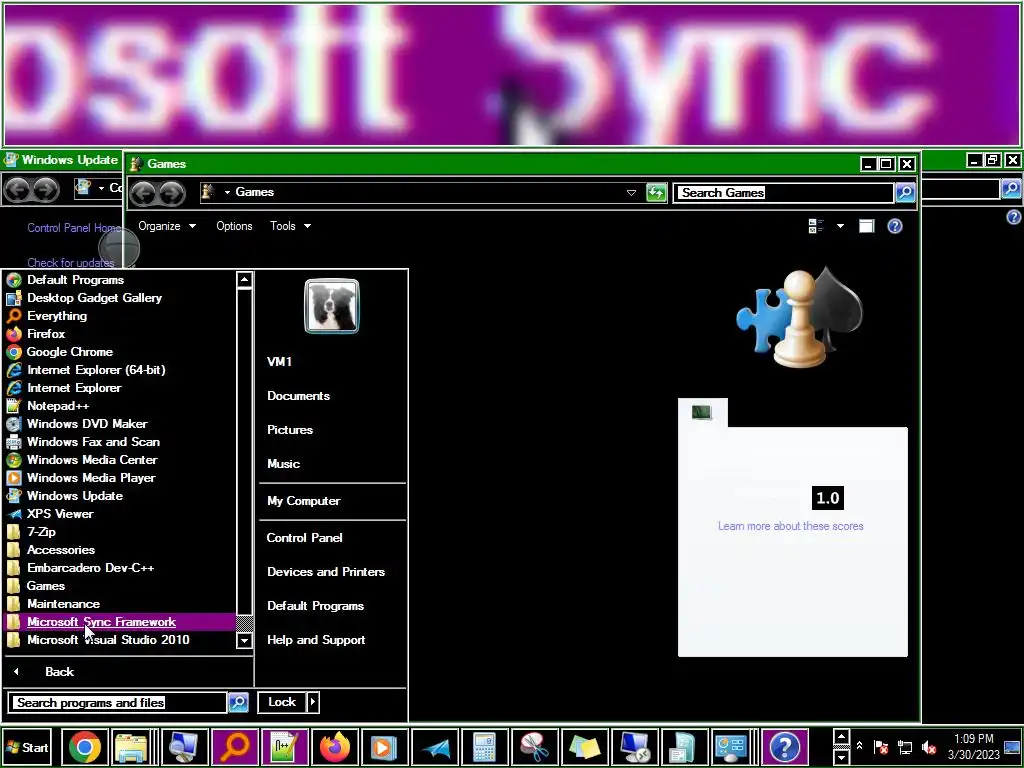Click the Games window help icon
1024x768 pixels.
click(x=895, y=226)
